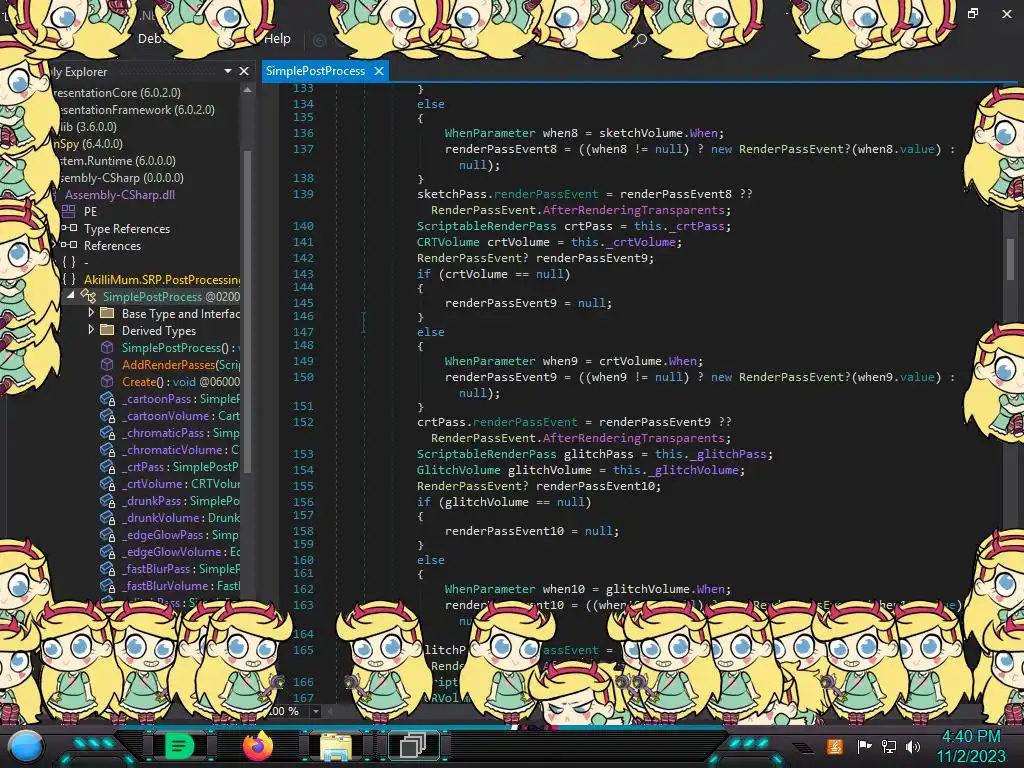
Task: Expand the Derived Types node
Action: [x=91, y=330]
